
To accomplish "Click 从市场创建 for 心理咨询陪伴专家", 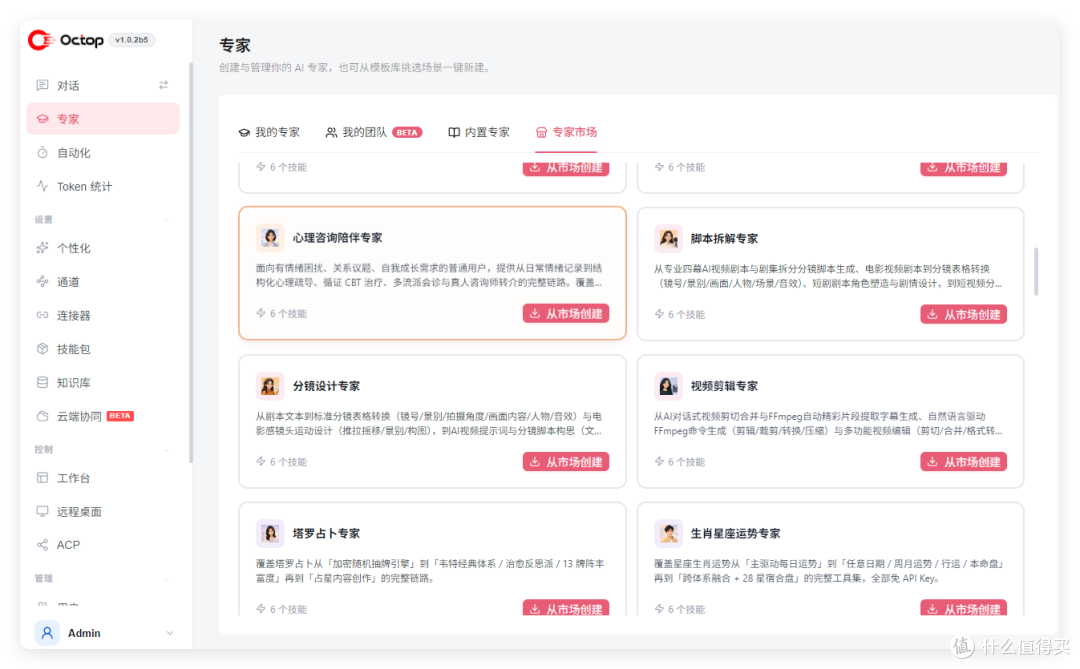I will coord(565,313).
